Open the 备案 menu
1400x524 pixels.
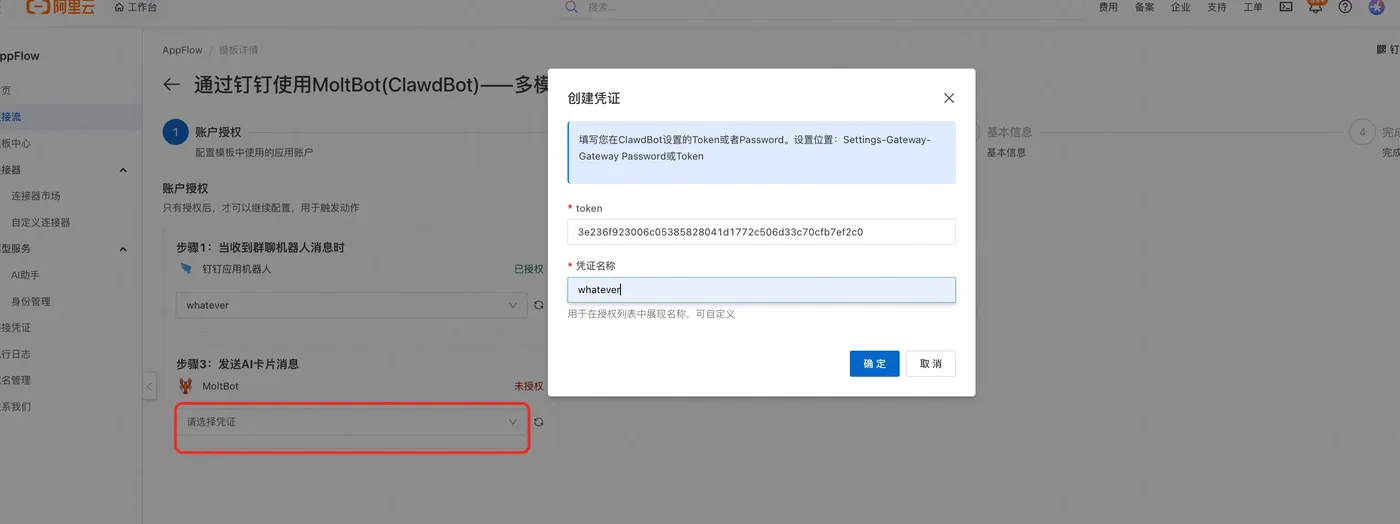(1145, 7)
